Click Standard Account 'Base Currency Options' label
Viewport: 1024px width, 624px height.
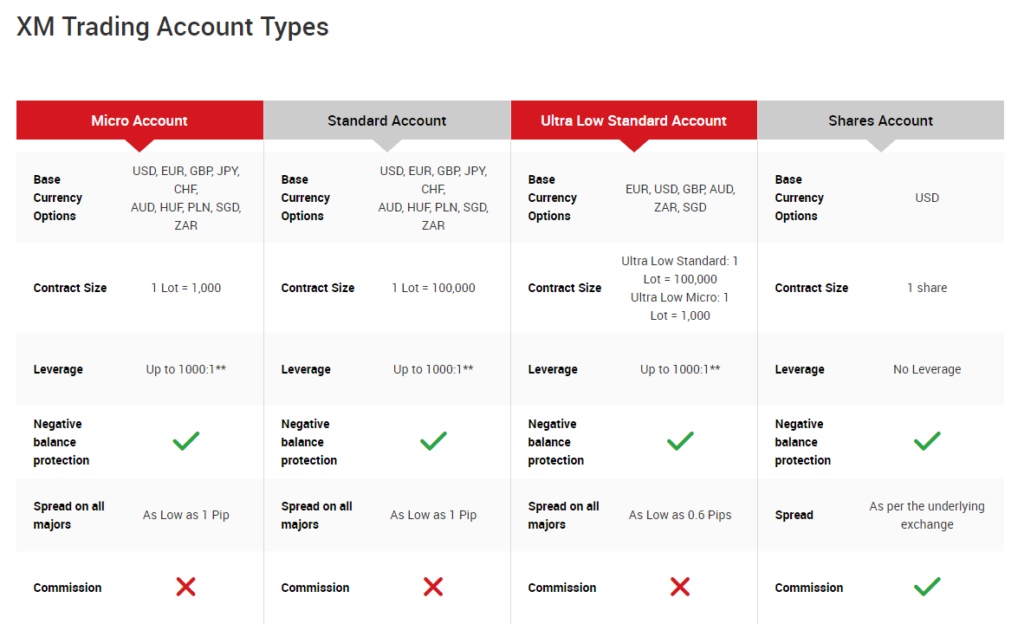(x=305, y=198)
